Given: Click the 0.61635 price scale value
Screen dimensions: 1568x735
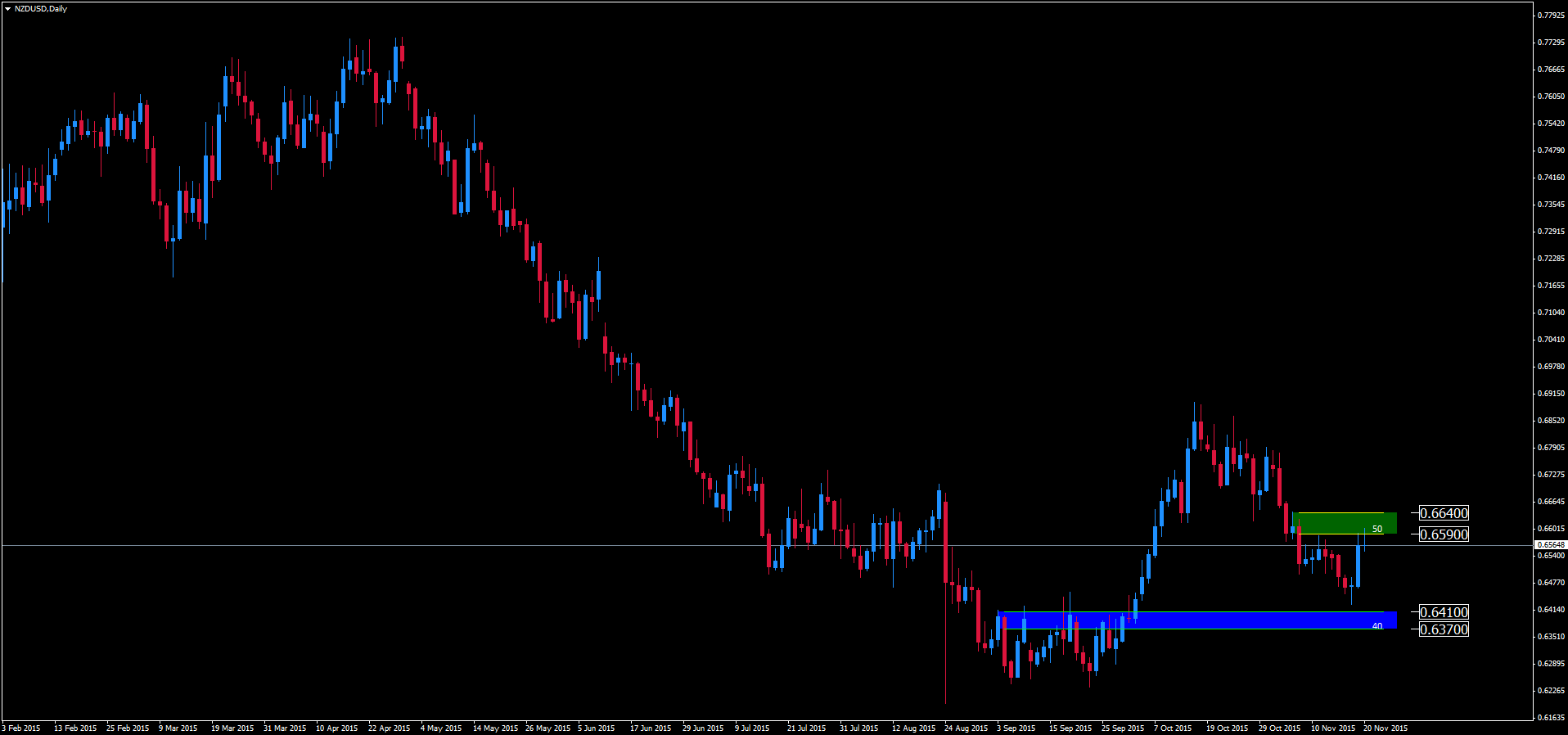Looking at the screenshot, I should [x=1551, y=717].
